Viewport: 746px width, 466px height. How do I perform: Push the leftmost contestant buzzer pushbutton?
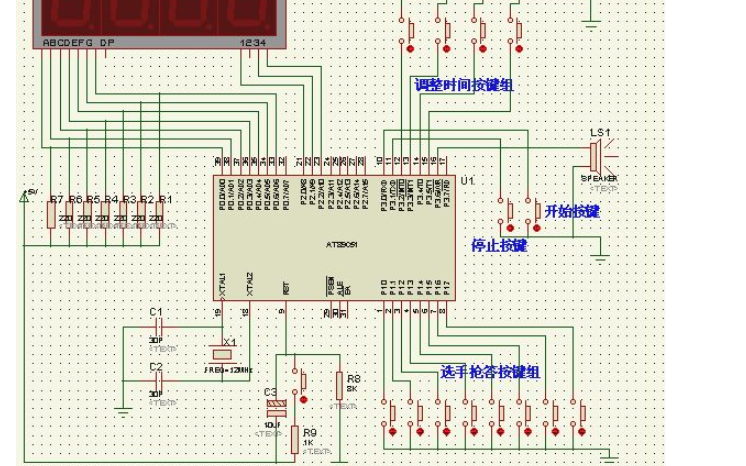tap(389, 417)
